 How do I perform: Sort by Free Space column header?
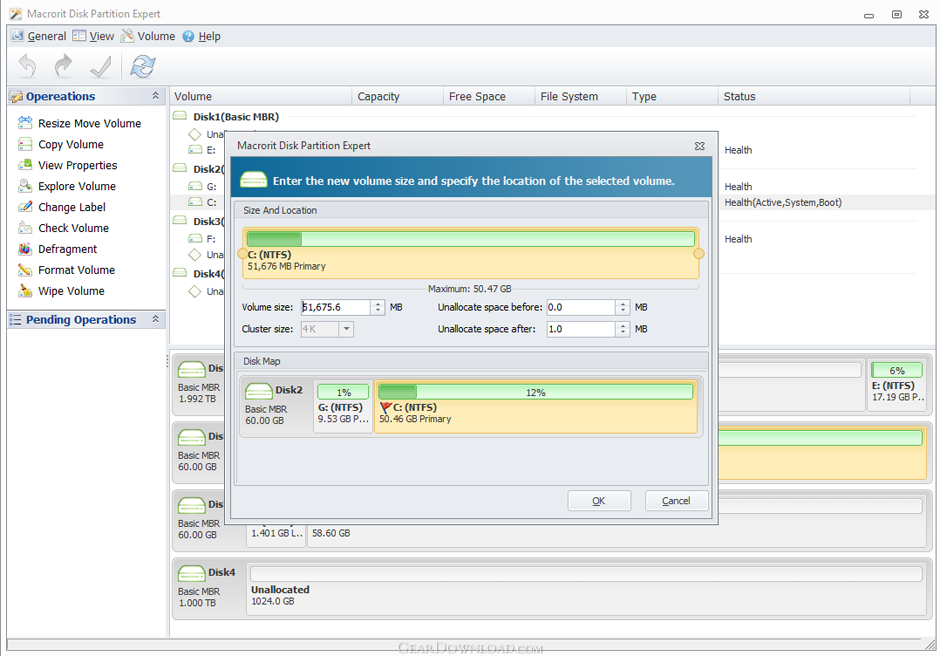tap(489, 96)
